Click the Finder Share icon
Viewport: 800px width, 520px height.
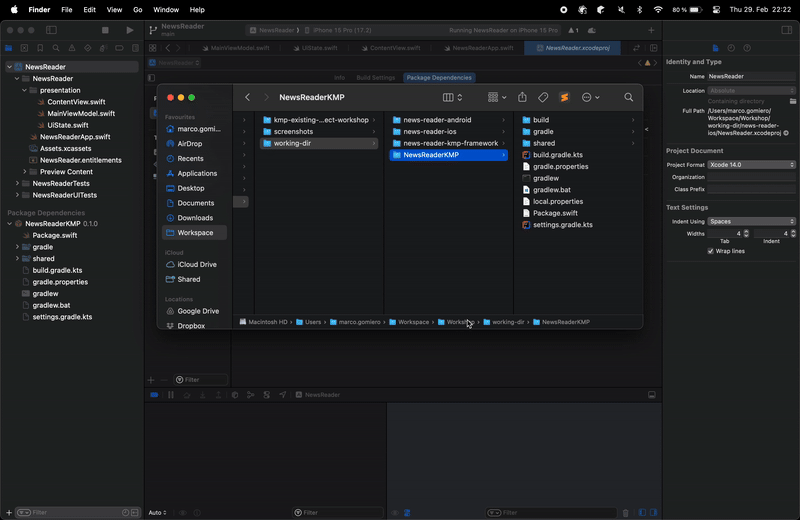point(522,97)
